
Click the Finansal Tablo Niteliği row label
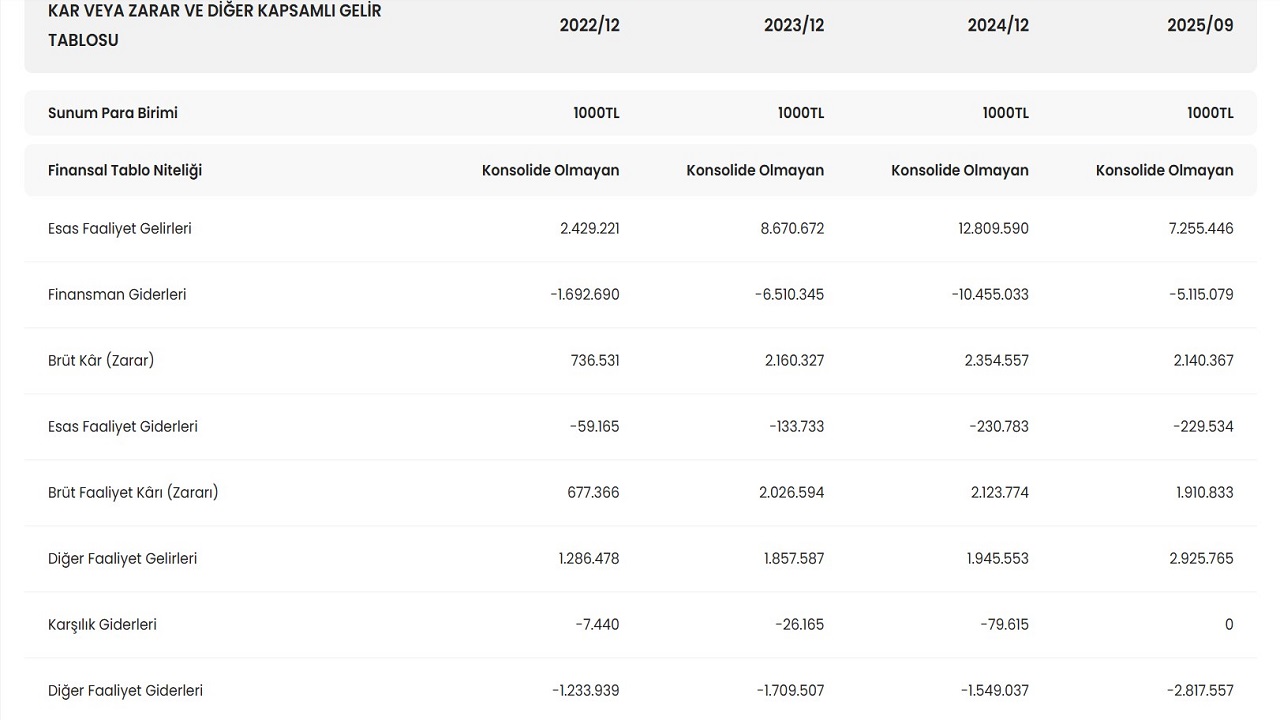[125, 170]
